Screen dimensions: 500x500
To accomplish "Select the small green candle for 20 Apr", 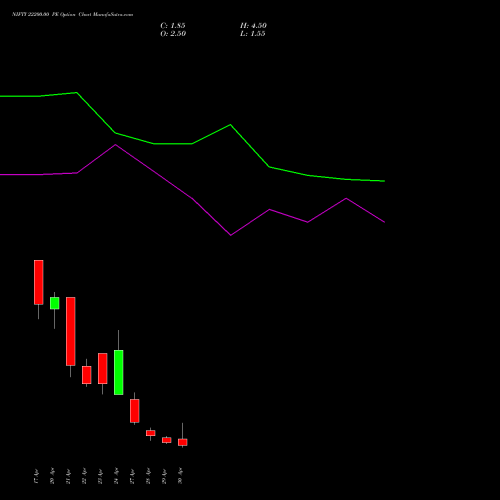I will [55, 303].
